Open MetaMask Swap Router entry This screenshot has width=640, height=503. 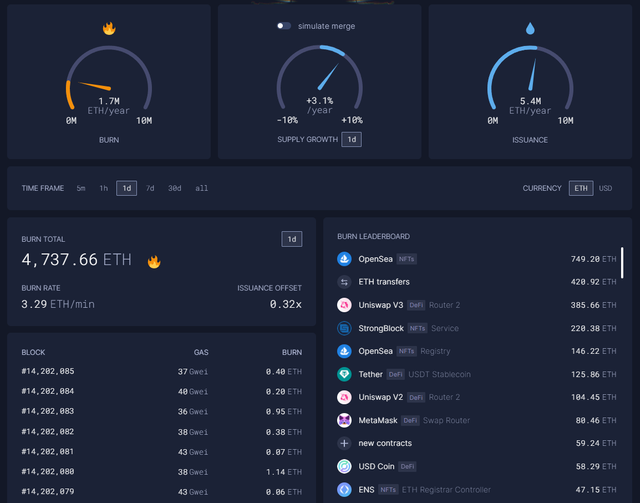click(x=476, y=420)
